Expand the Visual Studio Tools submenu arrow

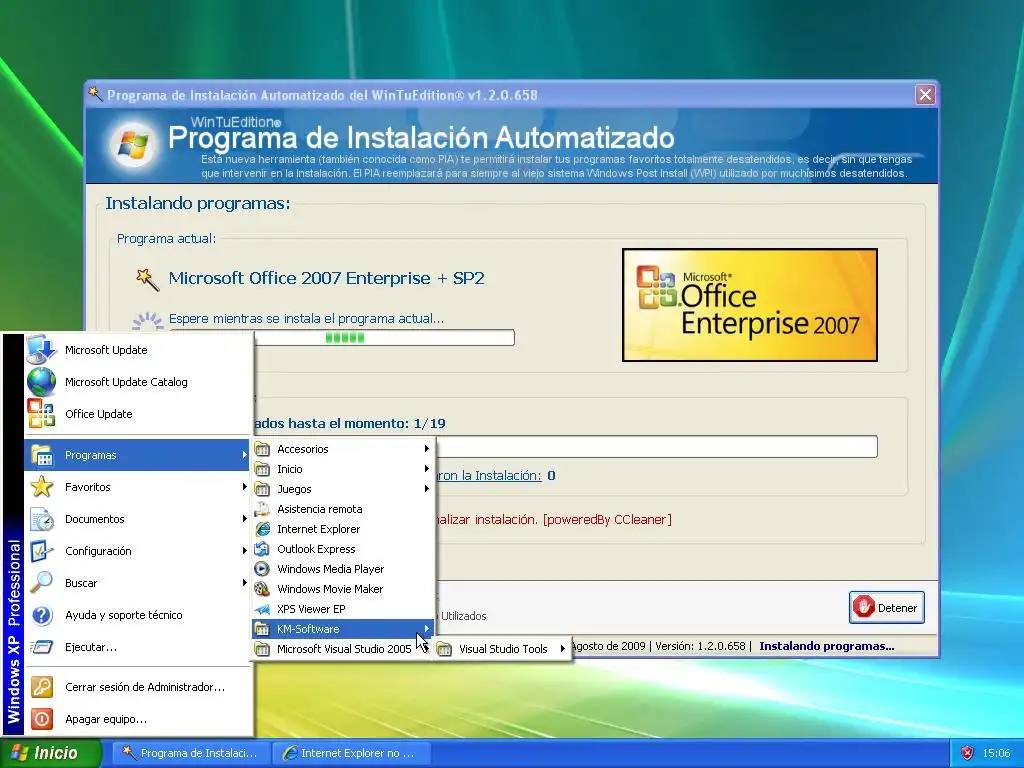(x=562, y=648)
